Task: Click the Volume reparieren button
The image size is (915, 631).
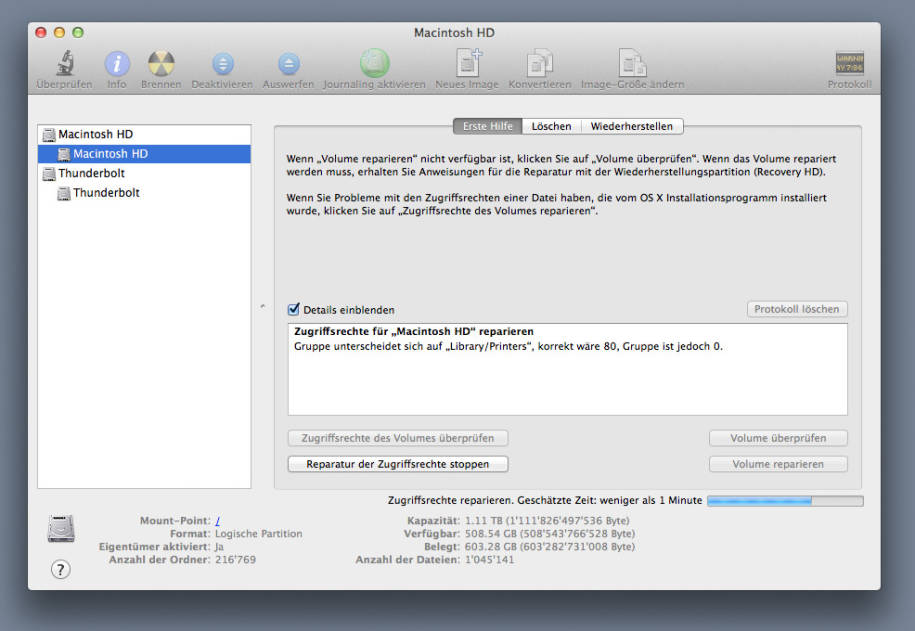Action: click(x=778, y=464)
